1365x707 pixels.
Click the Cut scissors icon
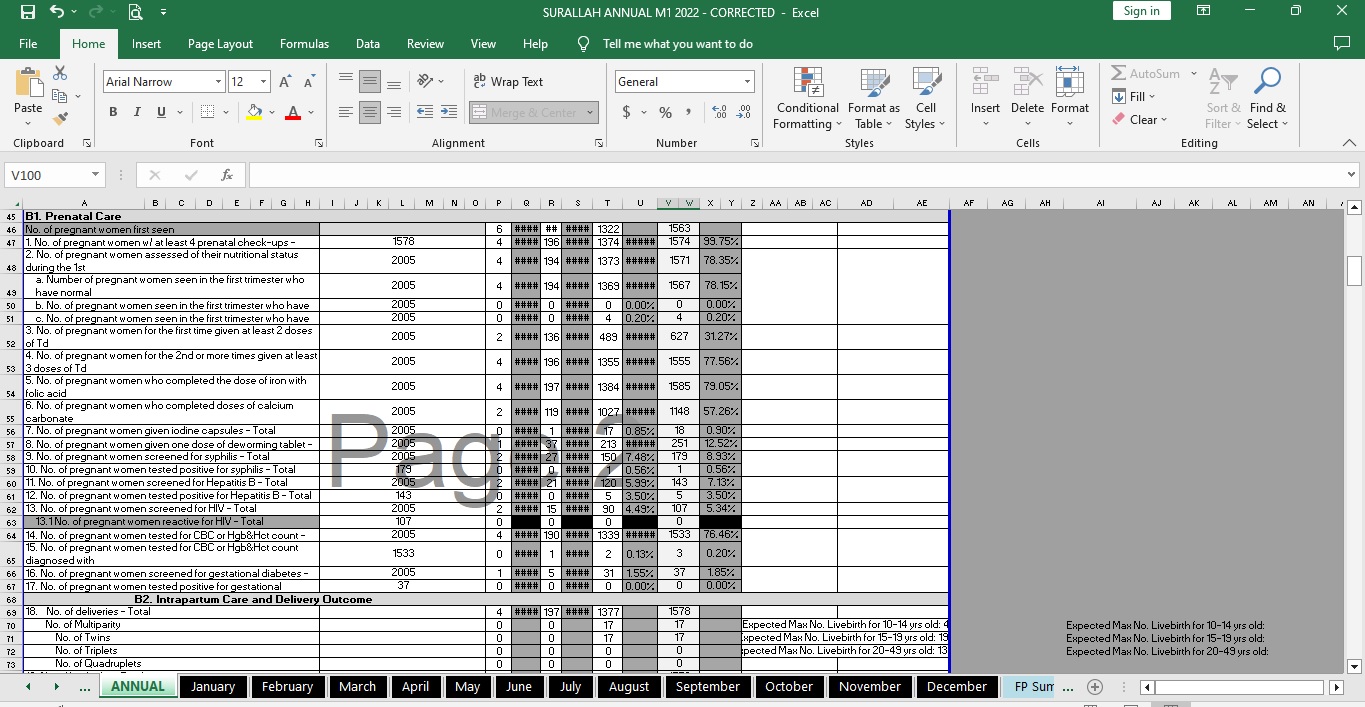point(60,73)
